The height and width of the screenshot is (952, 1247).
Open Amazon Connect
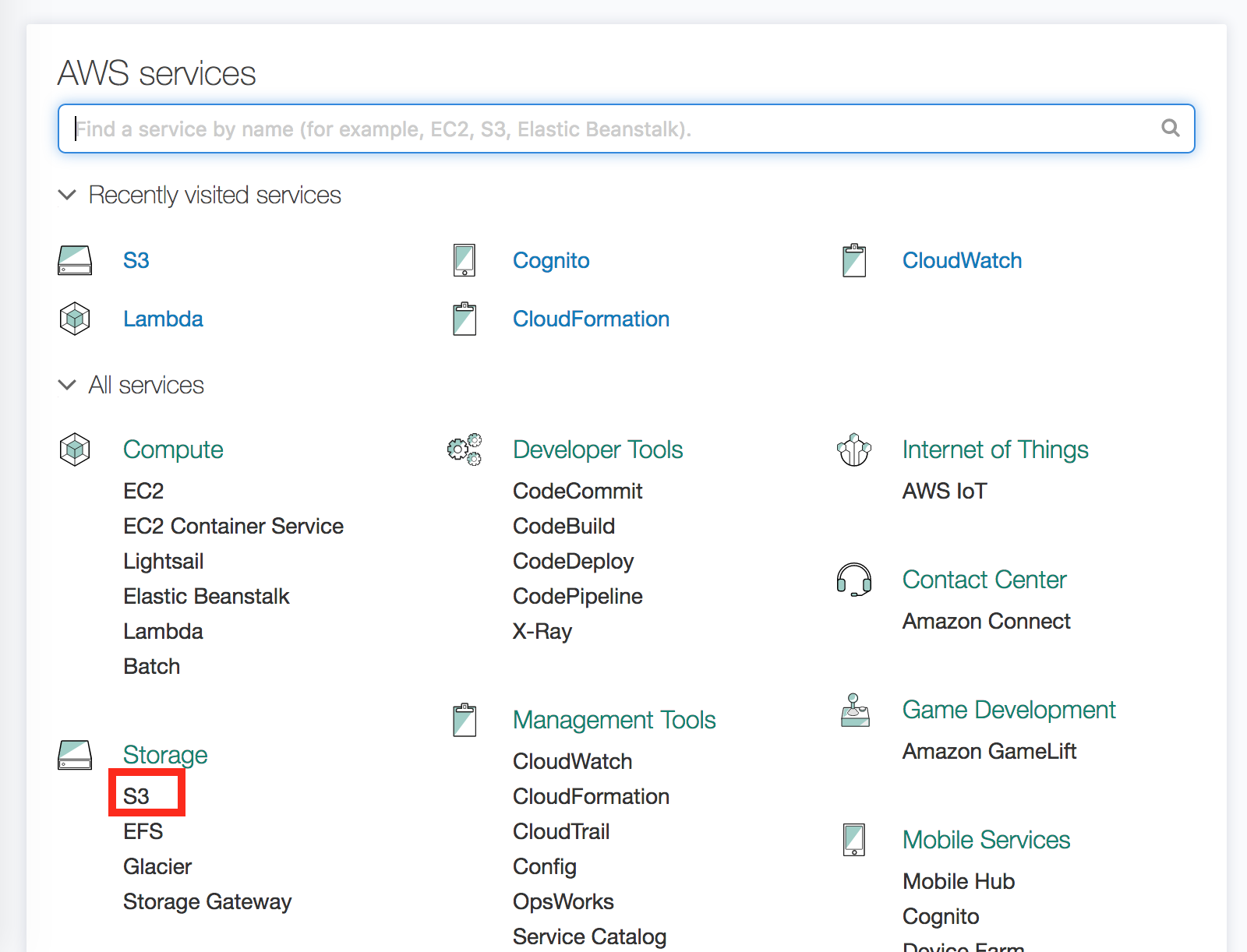pos(987,621)
